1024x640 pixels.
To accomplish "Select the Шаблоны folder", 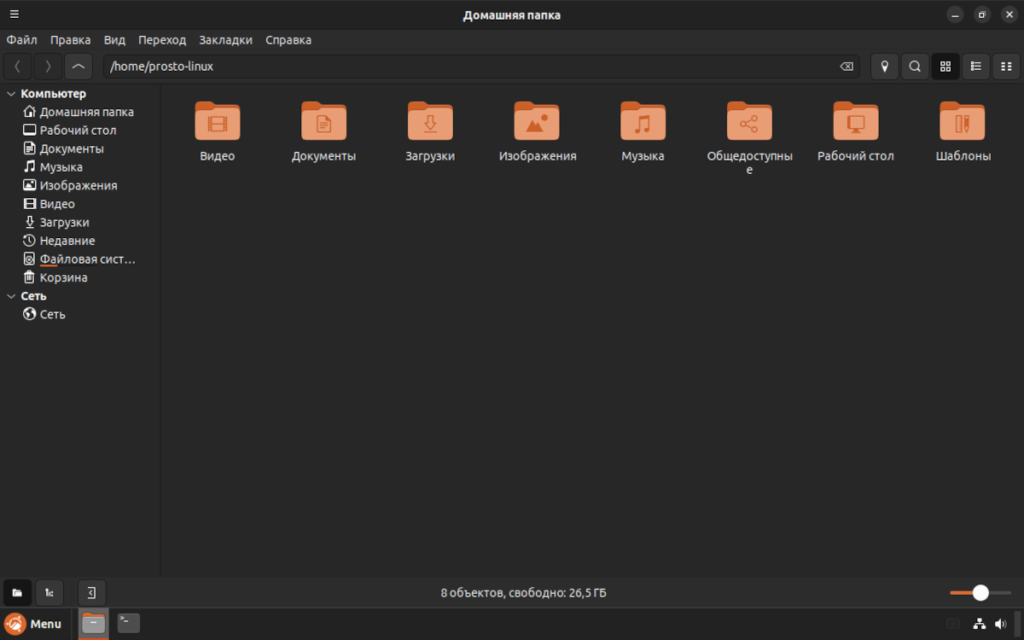I will tap(963, 132).
